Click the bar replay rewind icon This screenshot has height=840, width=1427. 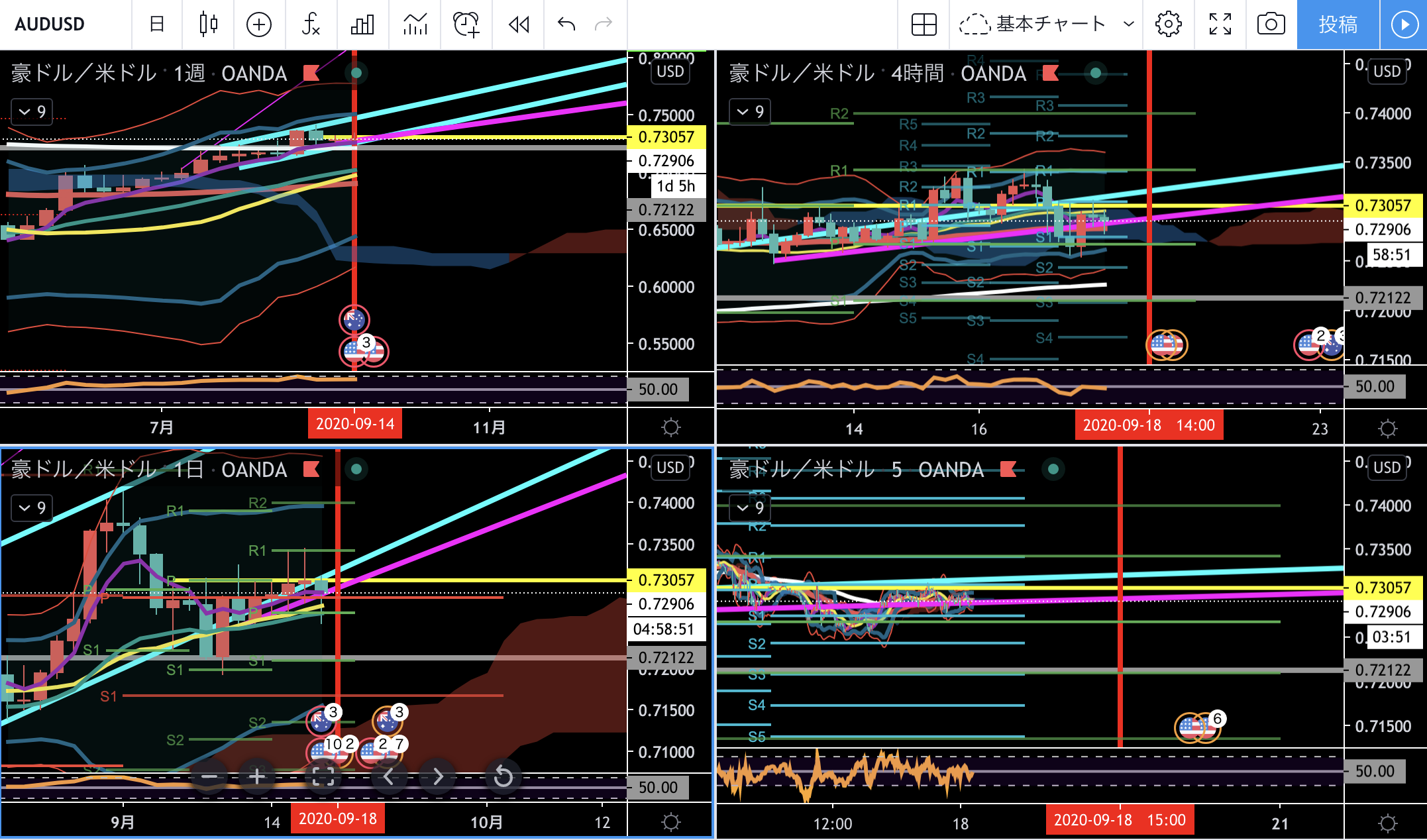[x=518, y=25]
